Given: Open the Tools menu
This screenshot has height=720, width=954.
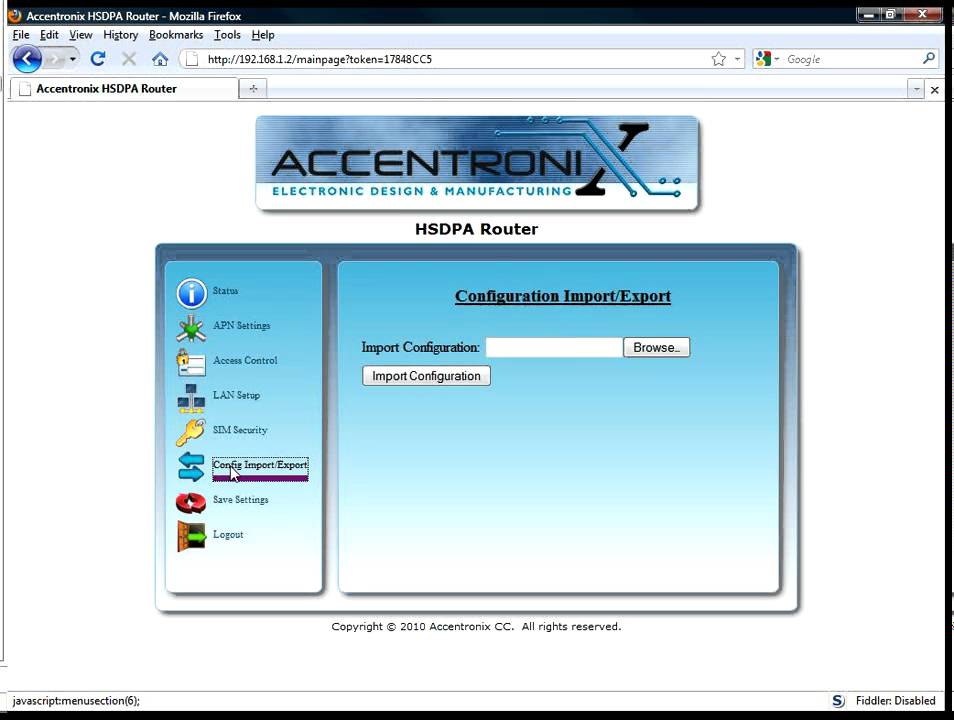Looking at the screenshot, I should pyautogui.click(x=227, y=35).
